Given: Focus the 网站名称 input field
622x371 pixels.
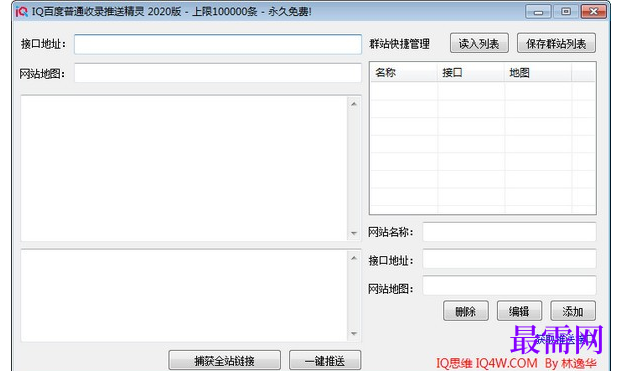Looking at the screenshot, I should coord(509,232).
